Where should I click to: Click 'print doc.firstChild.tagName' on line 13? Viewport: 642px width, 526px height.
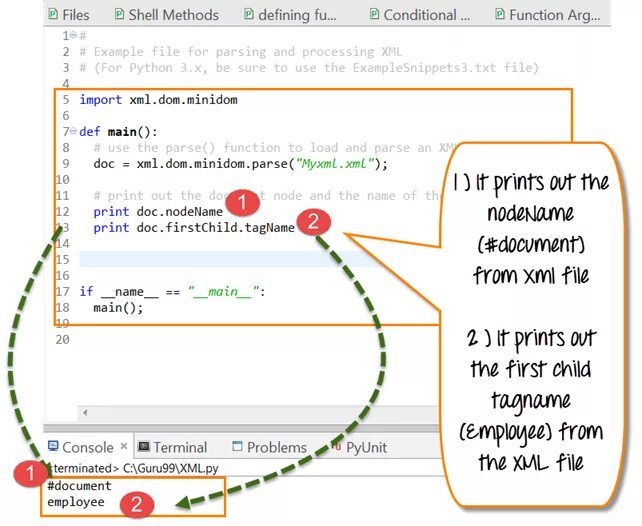[x=194, y=228]
